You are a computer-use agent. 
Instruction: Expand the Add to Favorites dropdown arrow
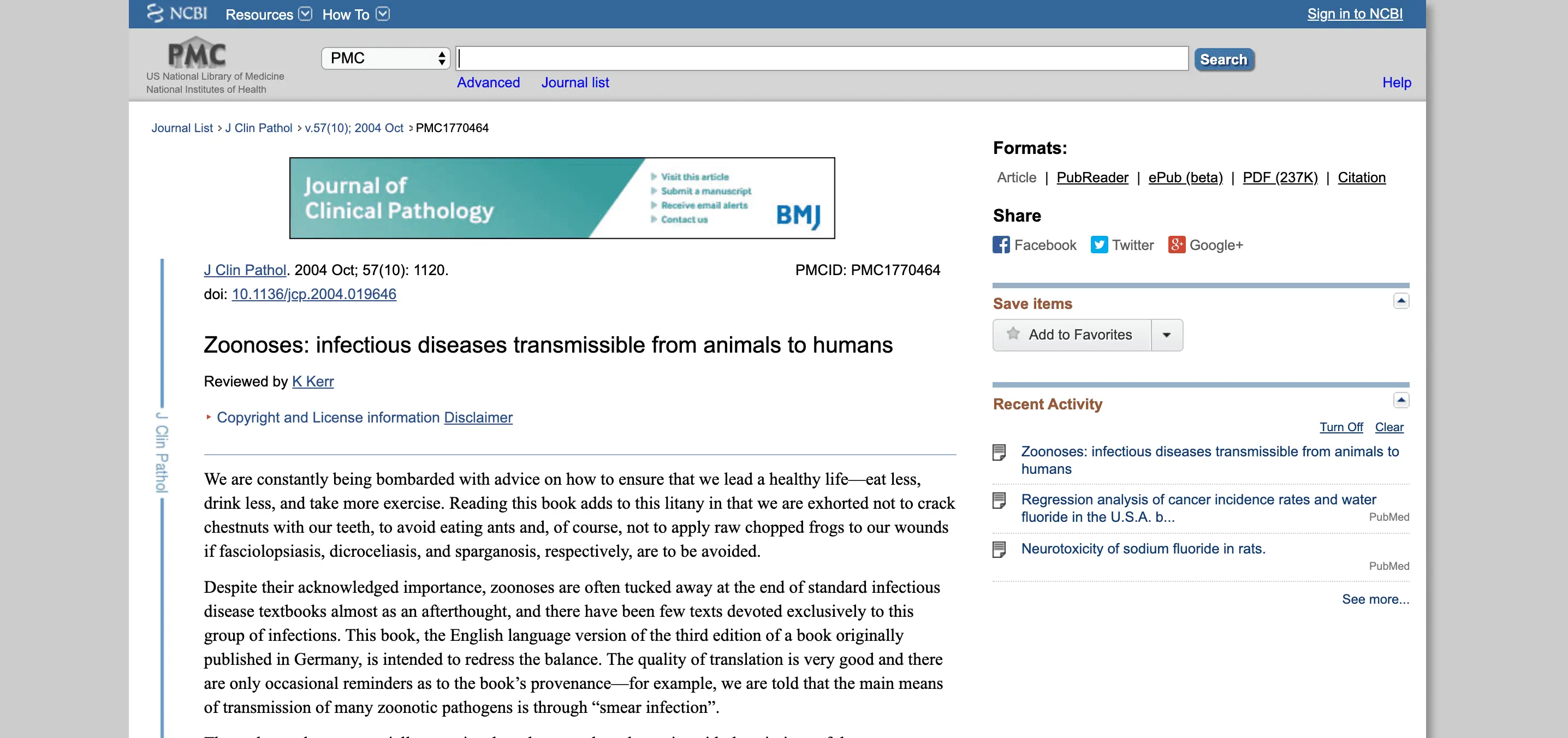[1166, 335]
